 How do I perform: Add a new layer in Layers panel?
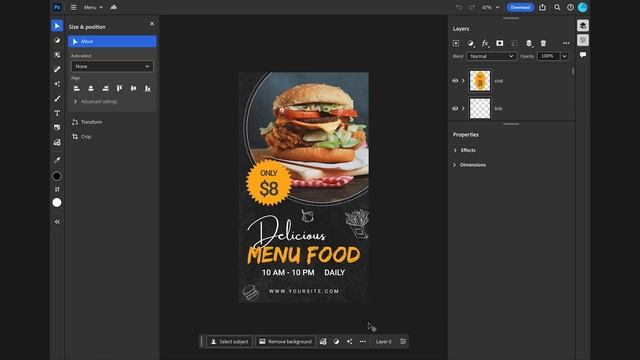tap(456, 43)
